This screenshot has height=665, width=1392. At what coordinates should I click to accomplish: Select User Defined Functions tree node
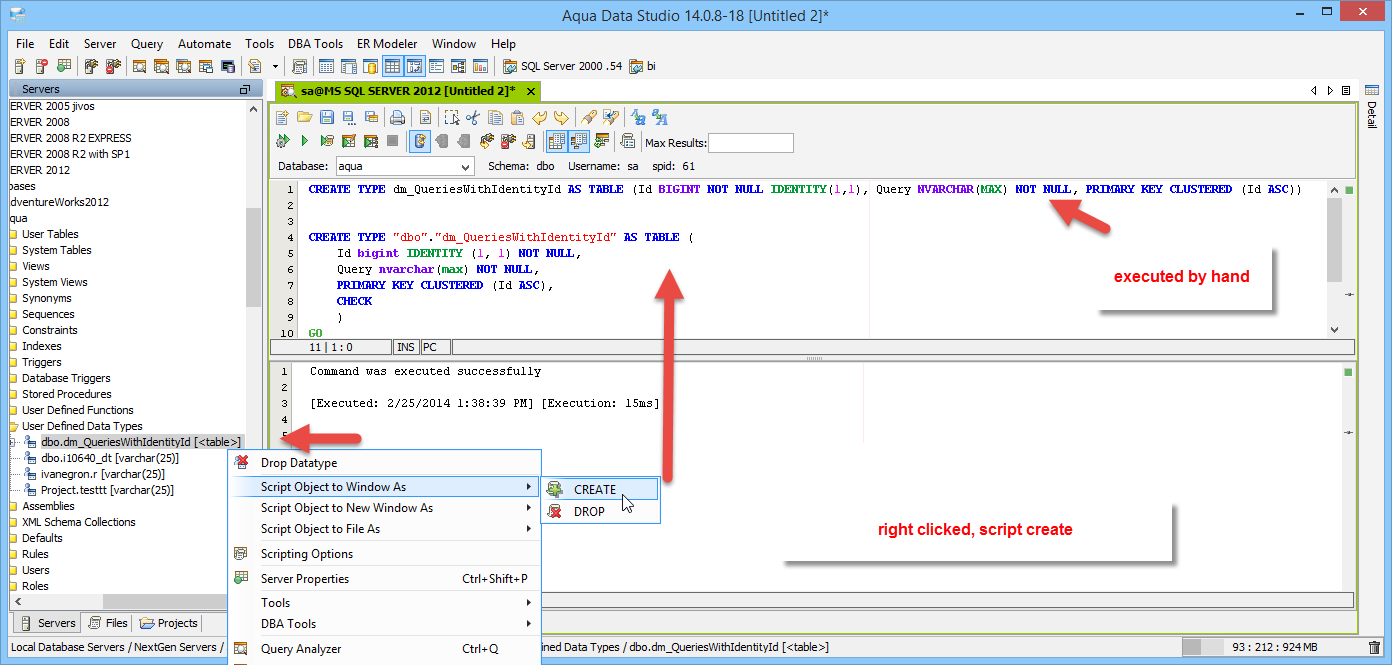pos(77,410)
